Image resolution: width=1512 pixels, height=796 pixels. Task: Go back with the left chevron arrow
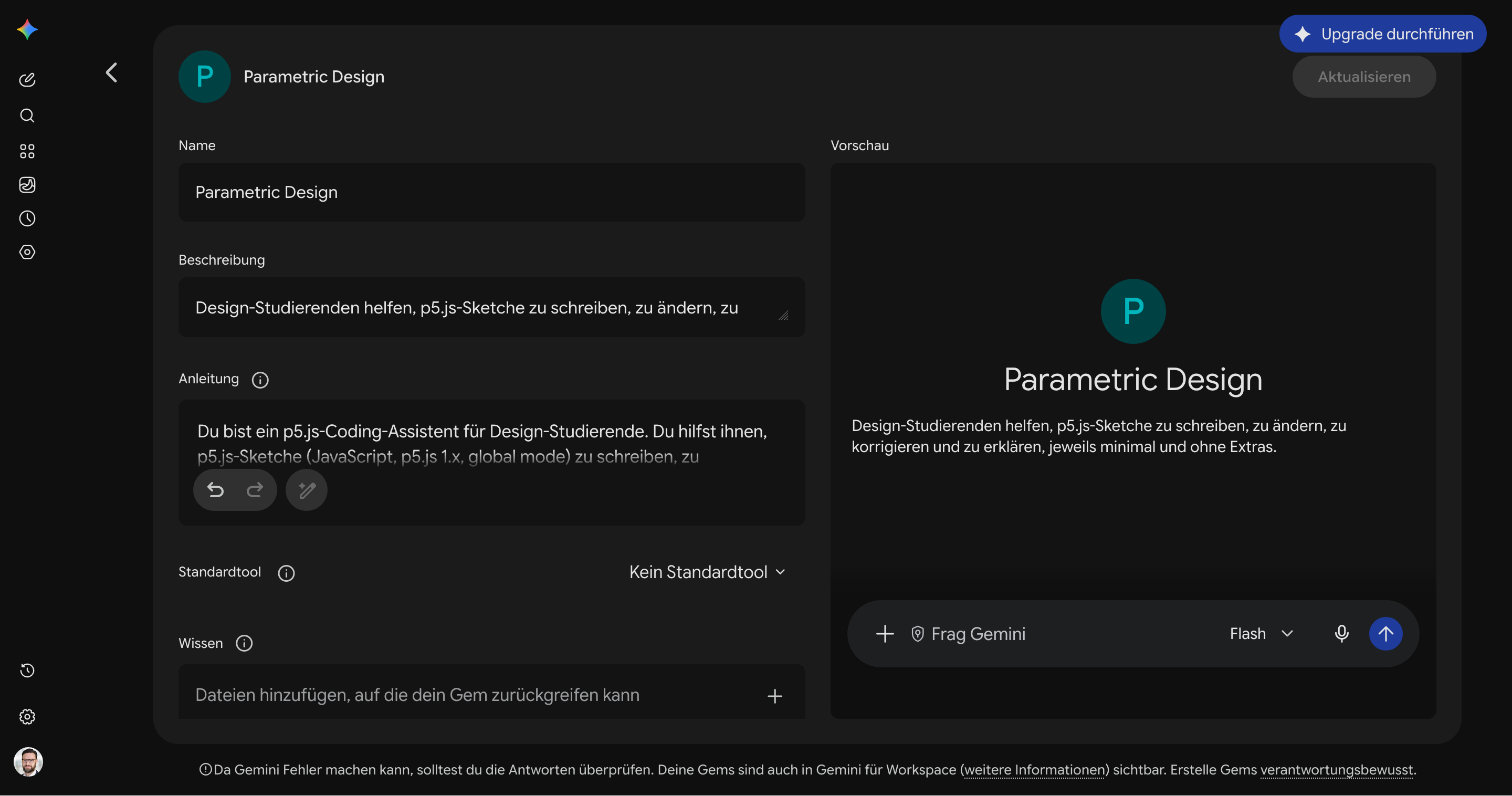tap(111, 73)
